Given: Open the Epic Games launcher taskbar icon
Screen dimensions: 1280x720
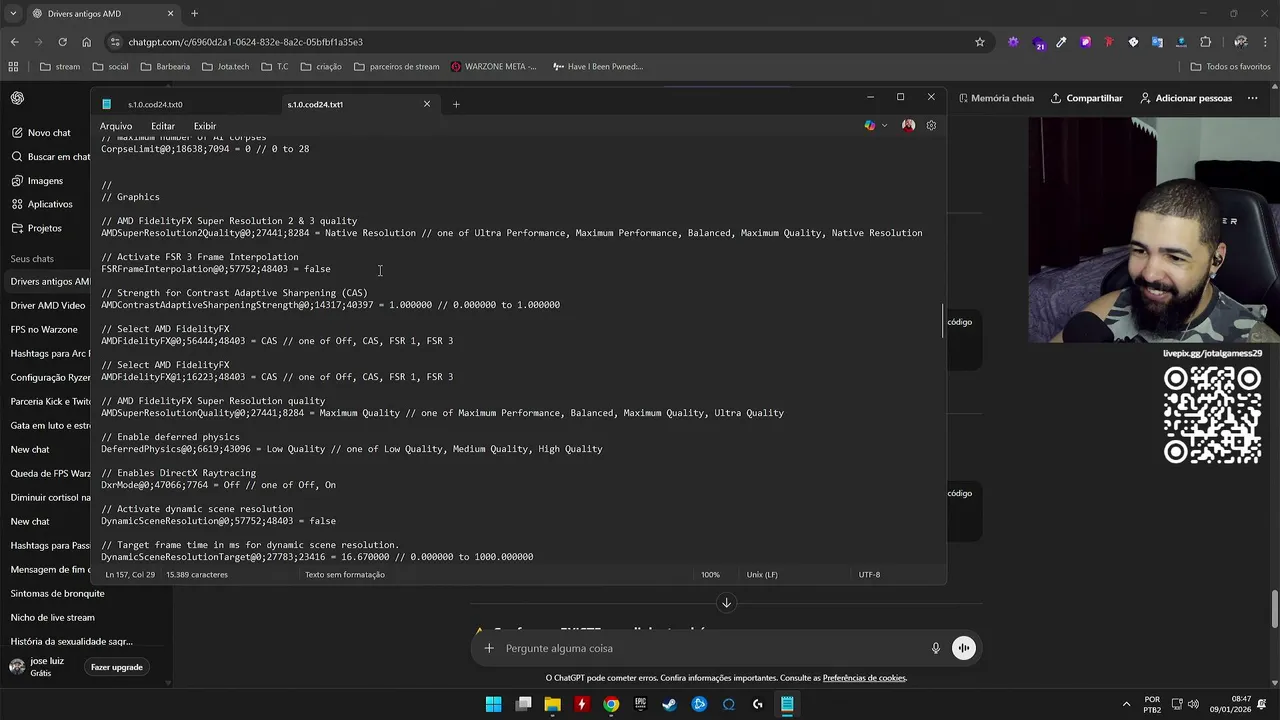Looking at the screenshot, I should (x=640, y=704).
